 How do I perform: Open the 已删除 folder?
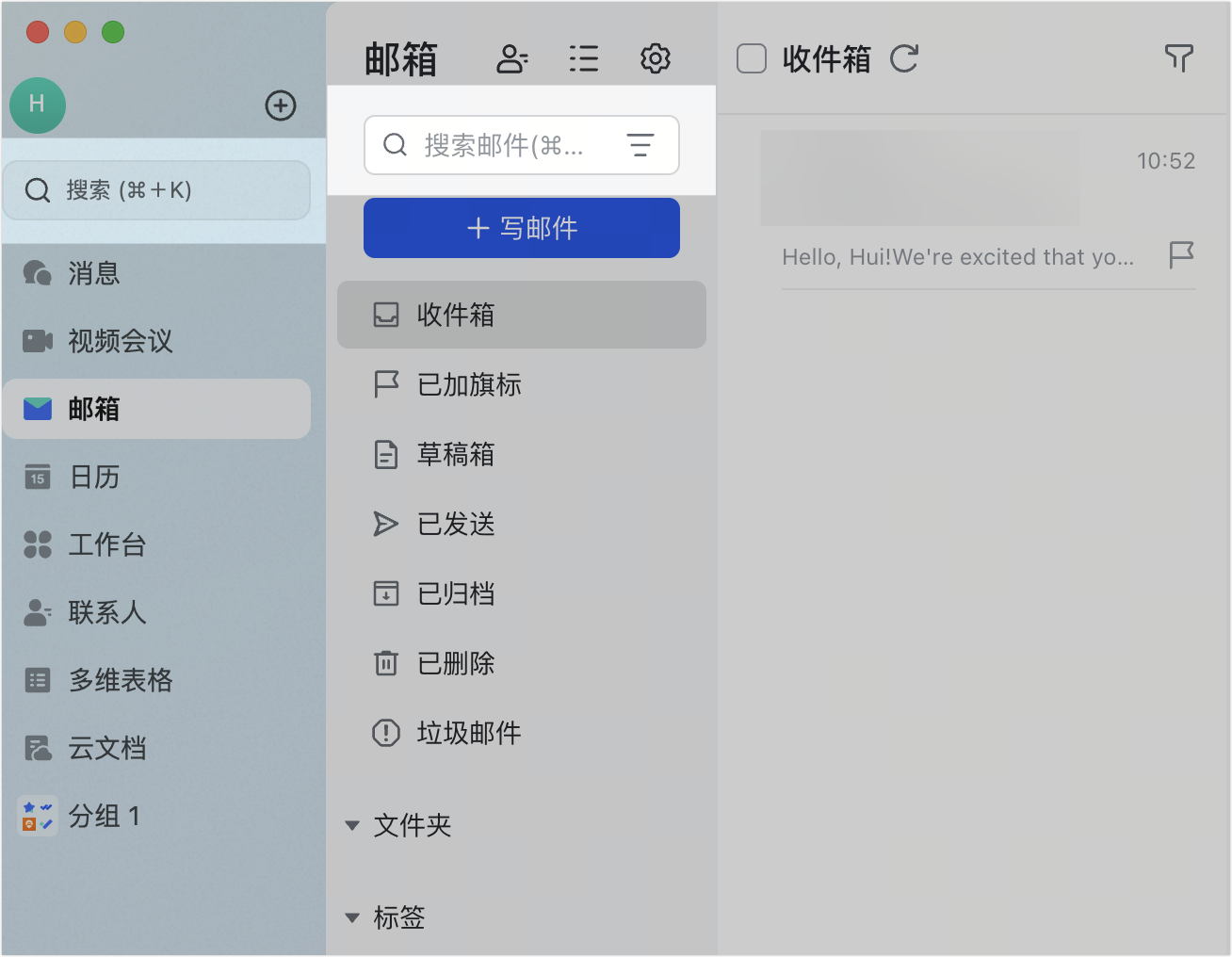tap(522, 663)
